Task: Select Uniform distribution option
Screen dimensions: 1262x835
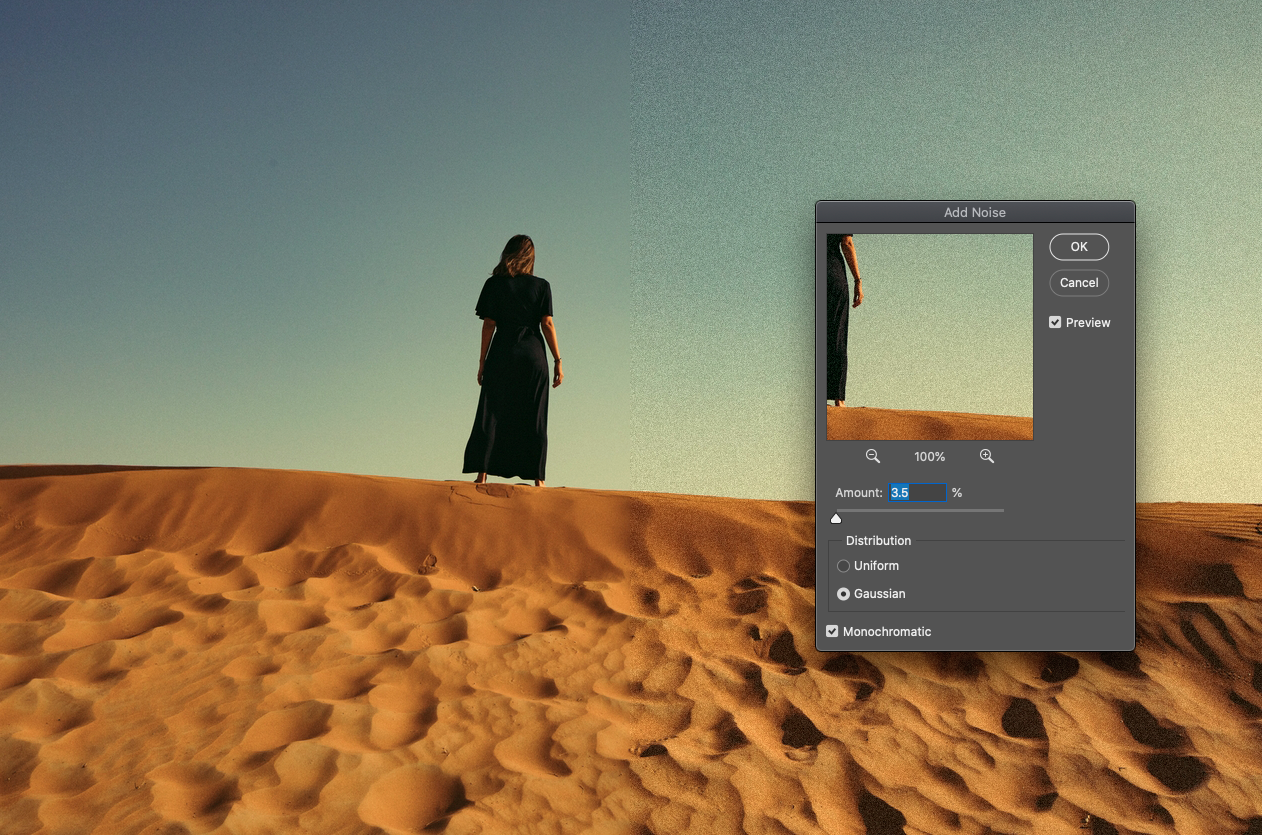Action: [843, 566]
